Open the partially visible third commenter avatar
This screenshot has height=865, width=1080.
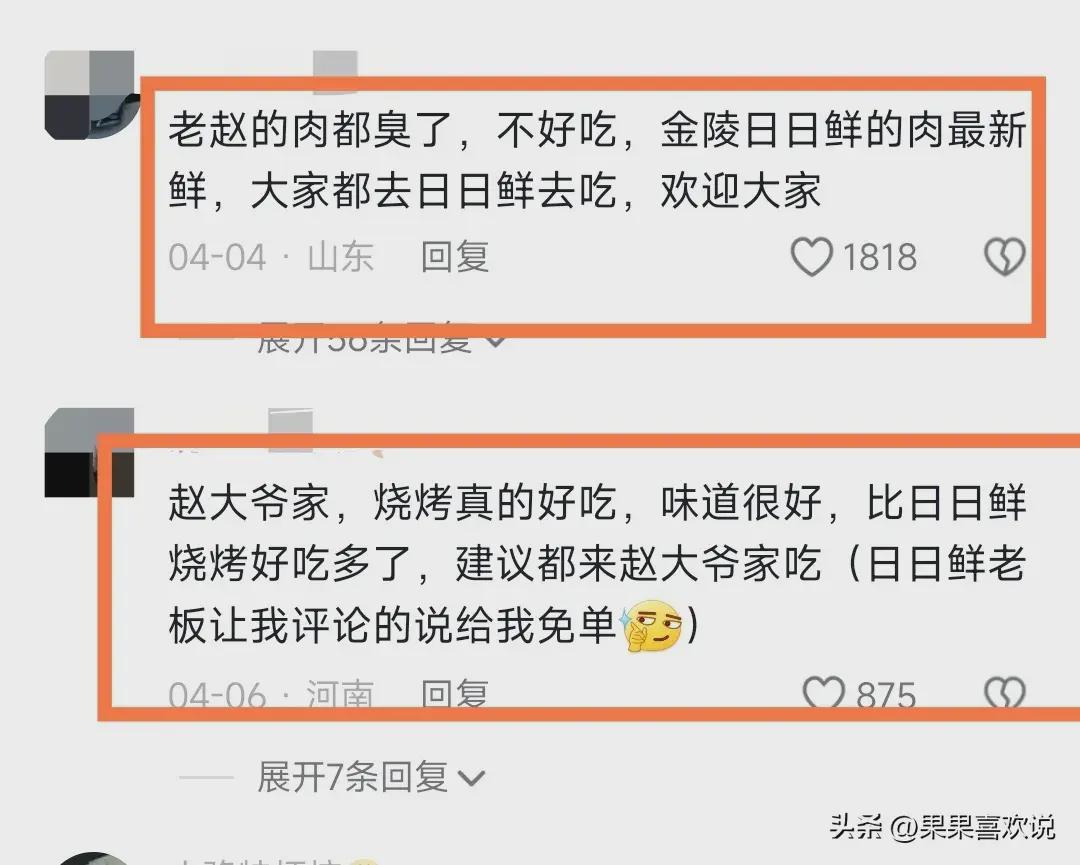click(90, 858)
